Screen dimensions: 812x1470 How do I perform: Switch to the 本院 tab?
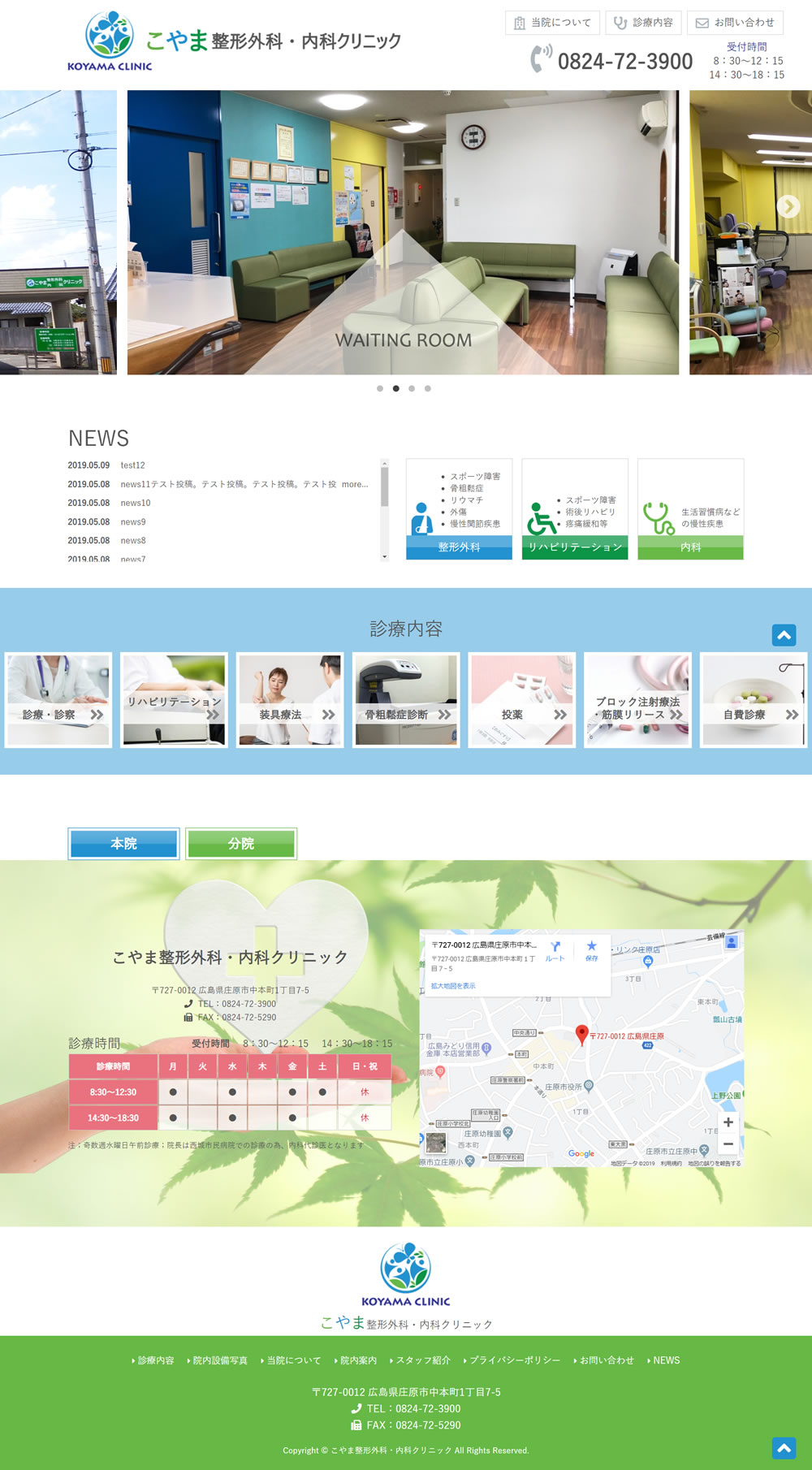[x=123, y=844]
